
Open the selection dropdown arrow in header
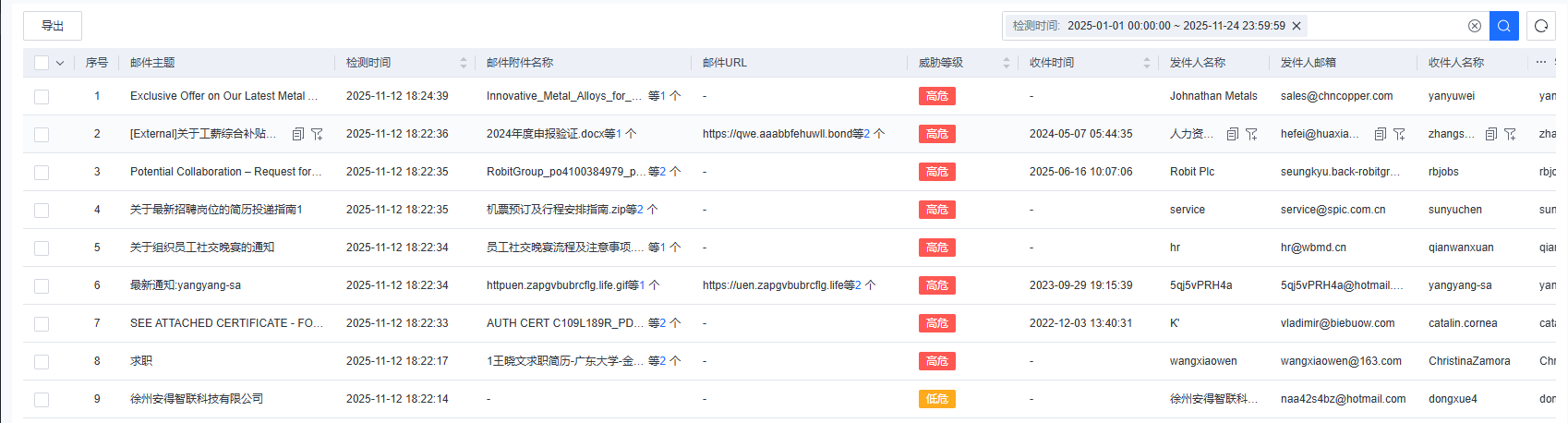click(x=60, y=63)
